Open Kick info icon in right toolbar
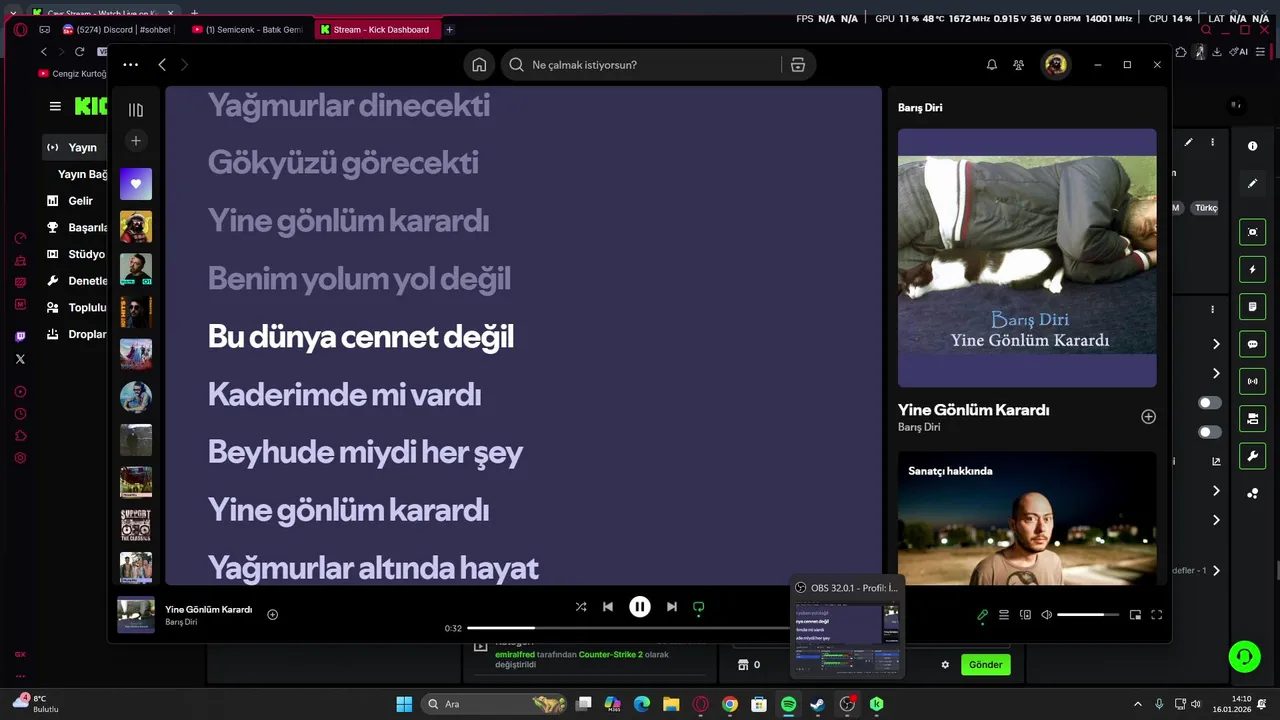 [x=1253, y=146]
